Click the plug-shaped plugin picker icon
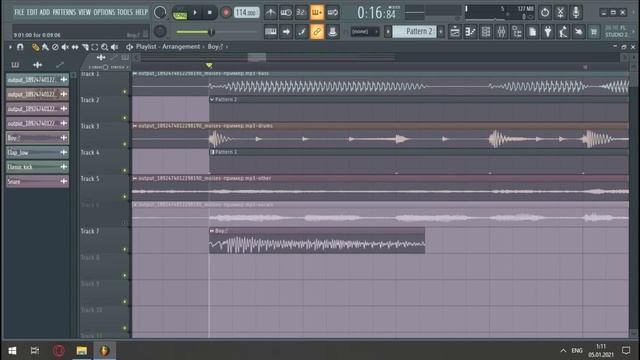 click(x=548, y=32)
